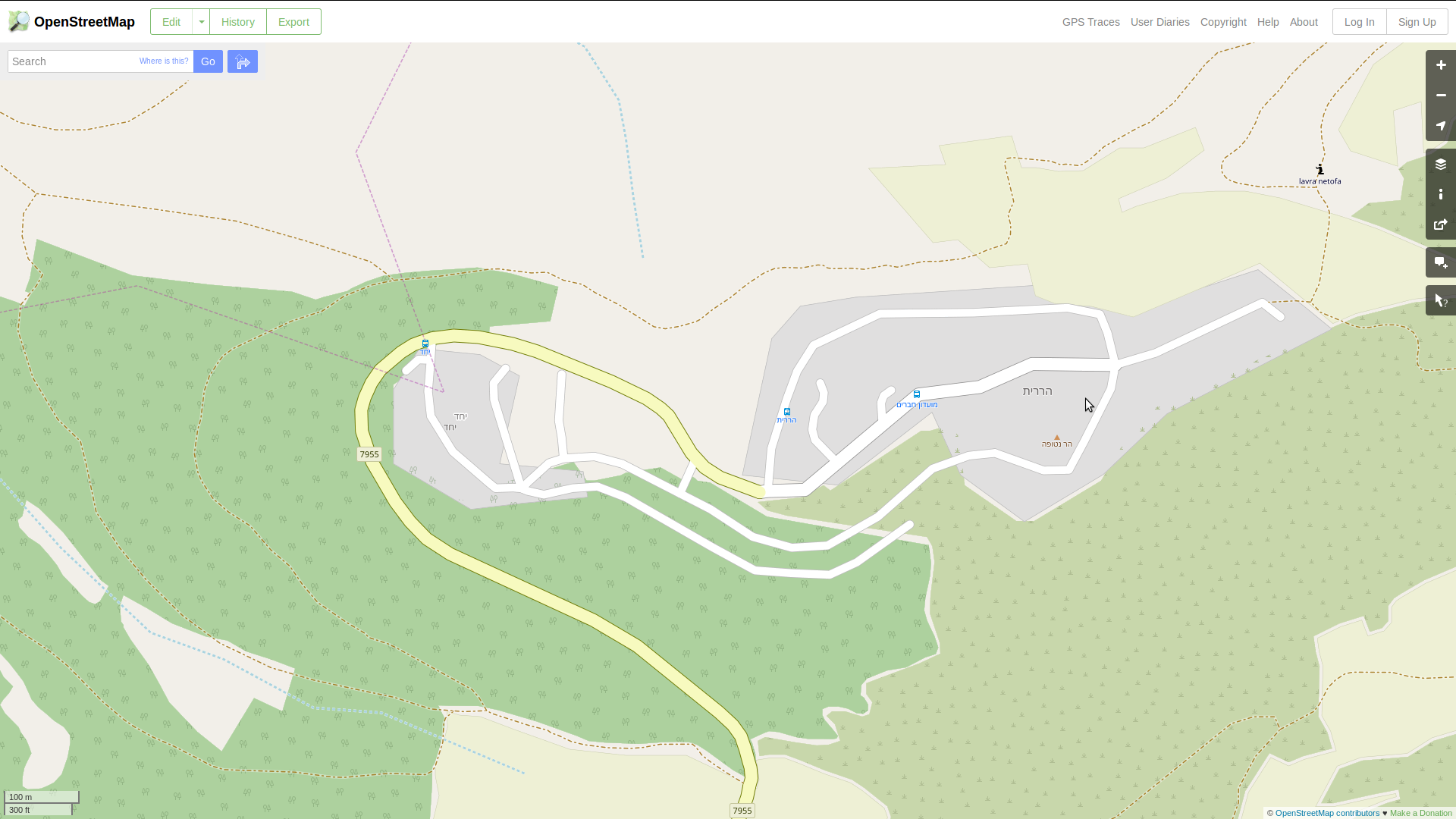
Task: Click the lavra netofa info marker
Action: point(1320,170)
